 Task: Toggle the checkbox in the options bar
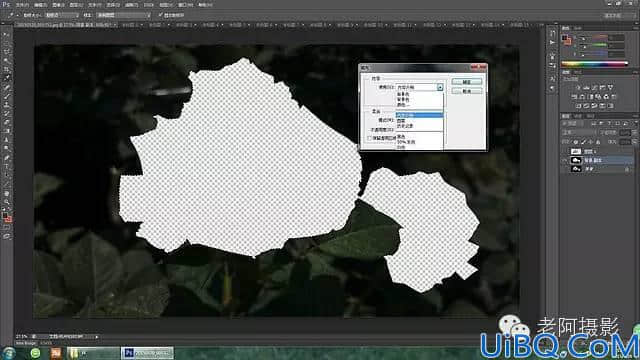pos(161,15)
